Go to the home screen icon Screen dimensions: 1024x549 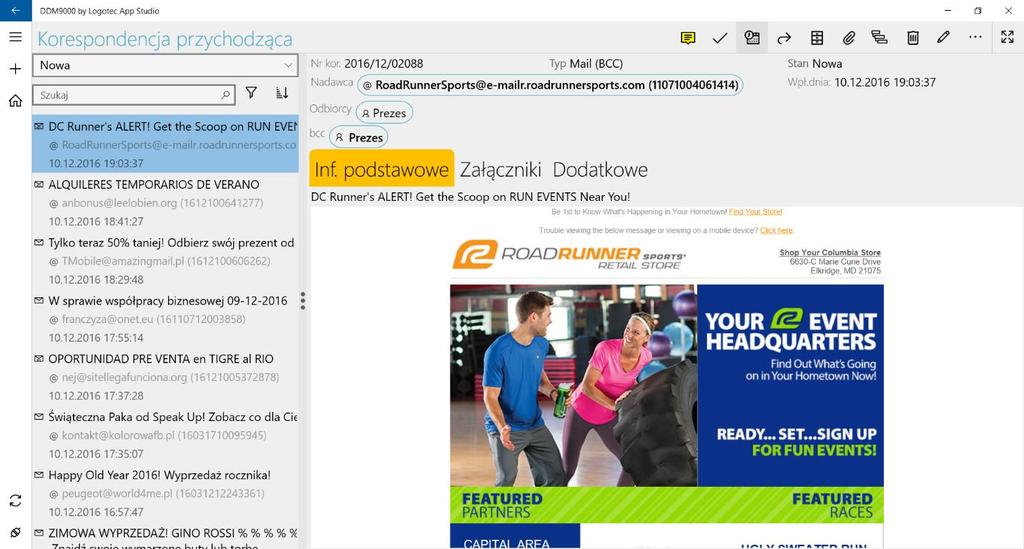click(x=16, y=101)
